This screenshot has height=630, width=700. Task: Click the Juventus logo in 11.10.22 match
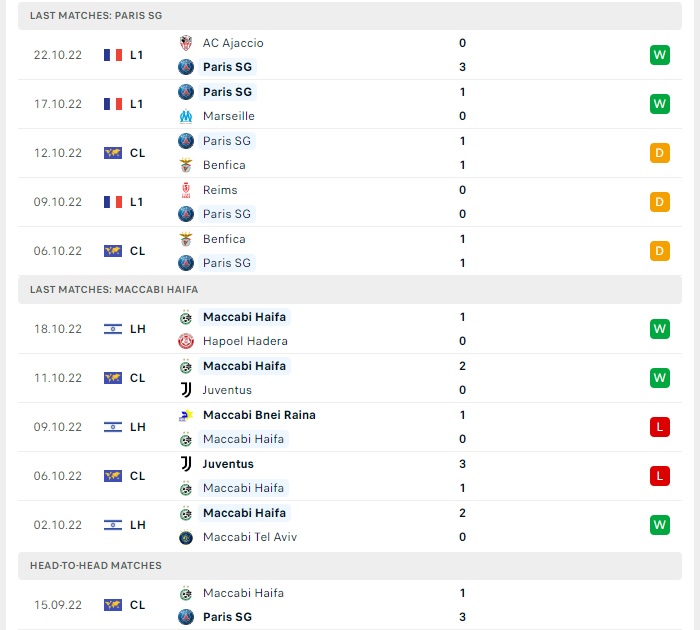185,390
